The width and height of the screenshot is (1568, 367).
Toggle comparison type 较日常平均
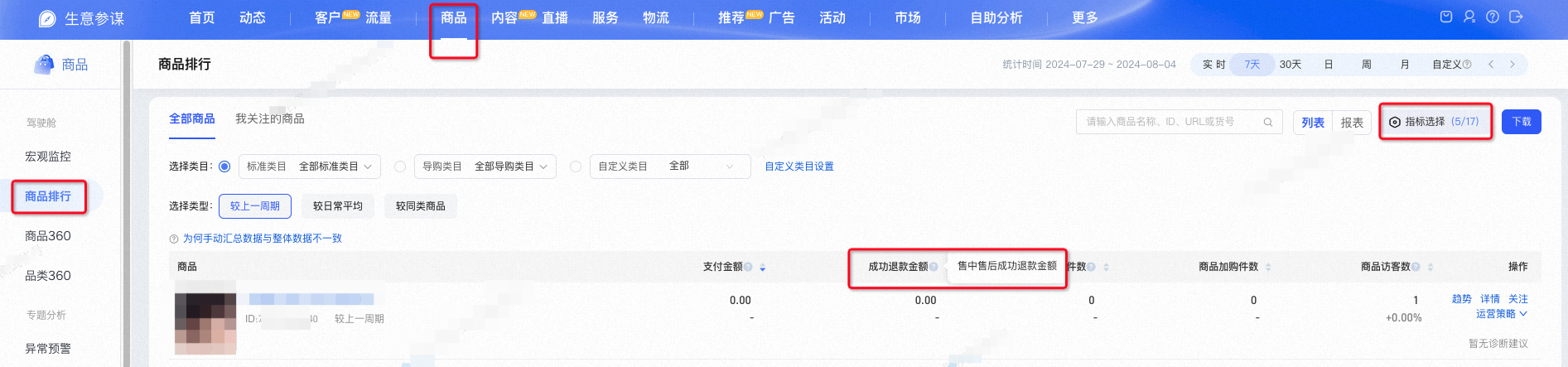coord(338,206)
